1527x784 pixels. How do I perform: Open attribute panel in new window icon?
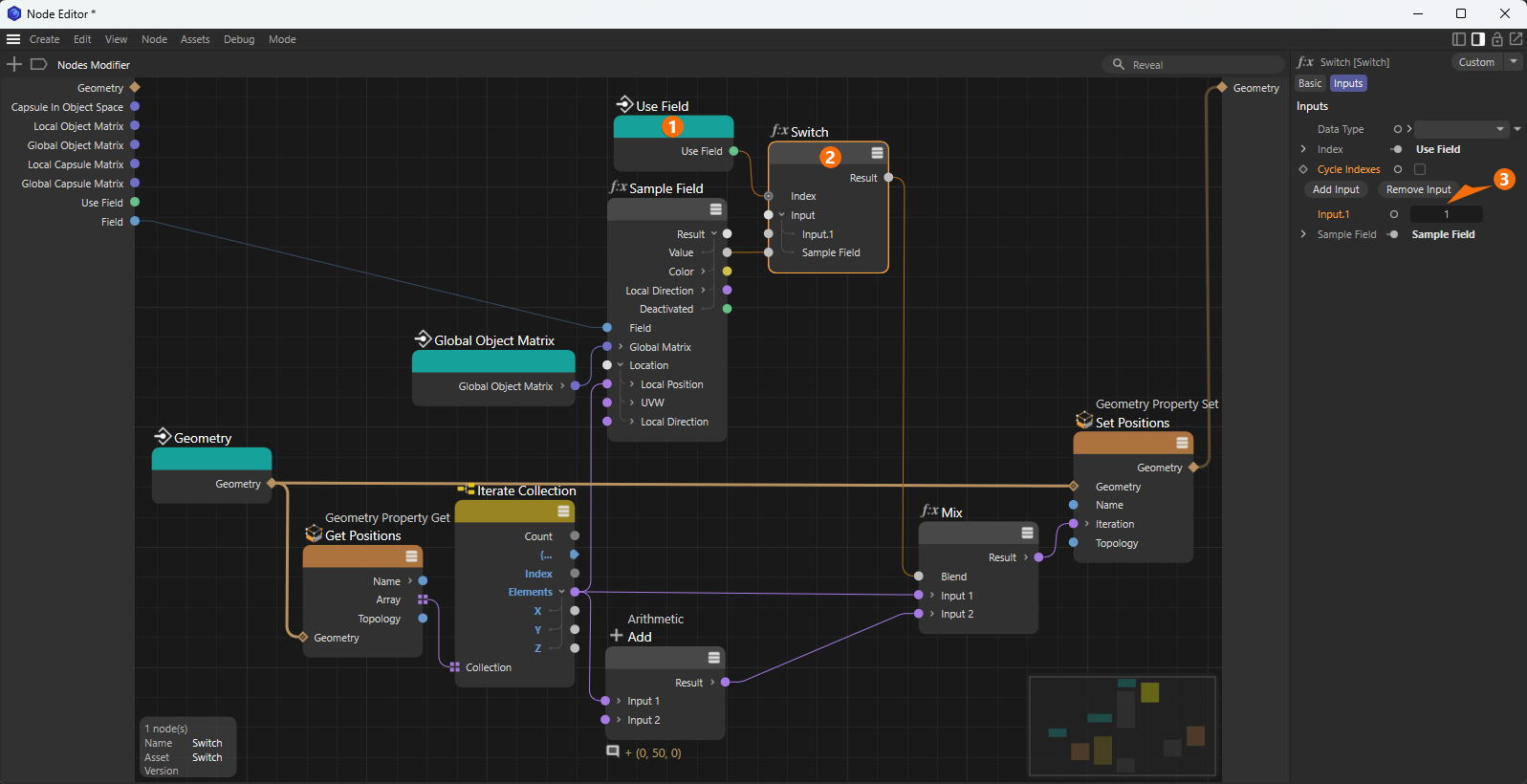pyautogui.click(x=1516, y=39)
